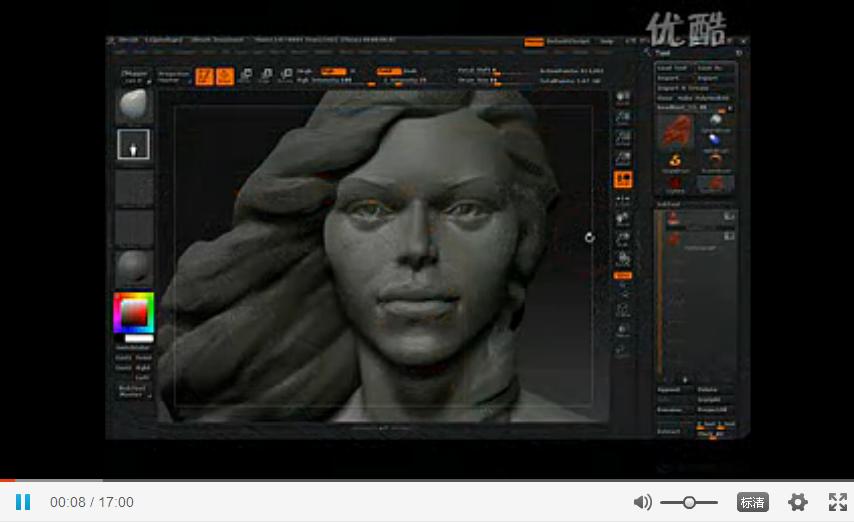Adjust the Rgb Intensity slider

tap(336, 81)
